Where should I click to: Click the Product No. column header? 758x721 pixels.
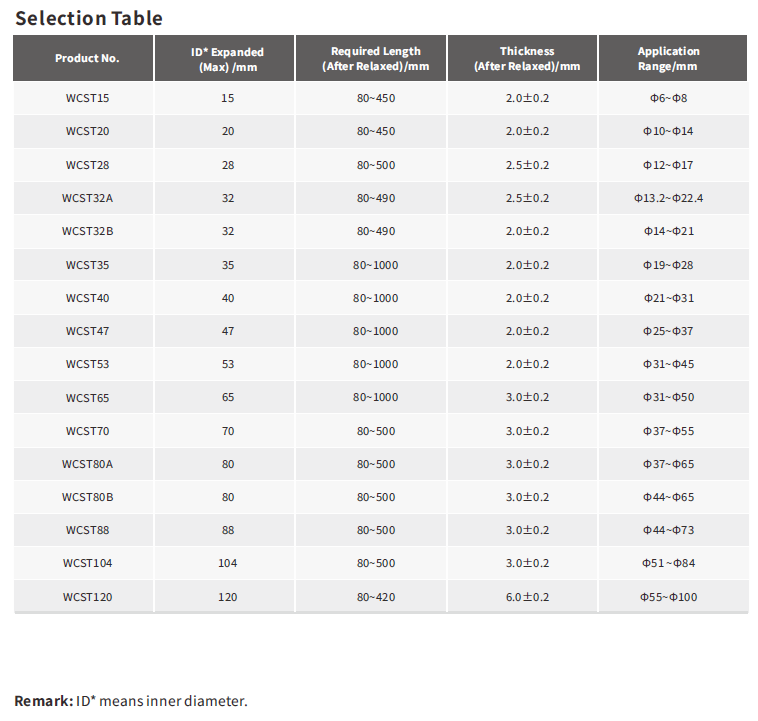click(87, 58)
